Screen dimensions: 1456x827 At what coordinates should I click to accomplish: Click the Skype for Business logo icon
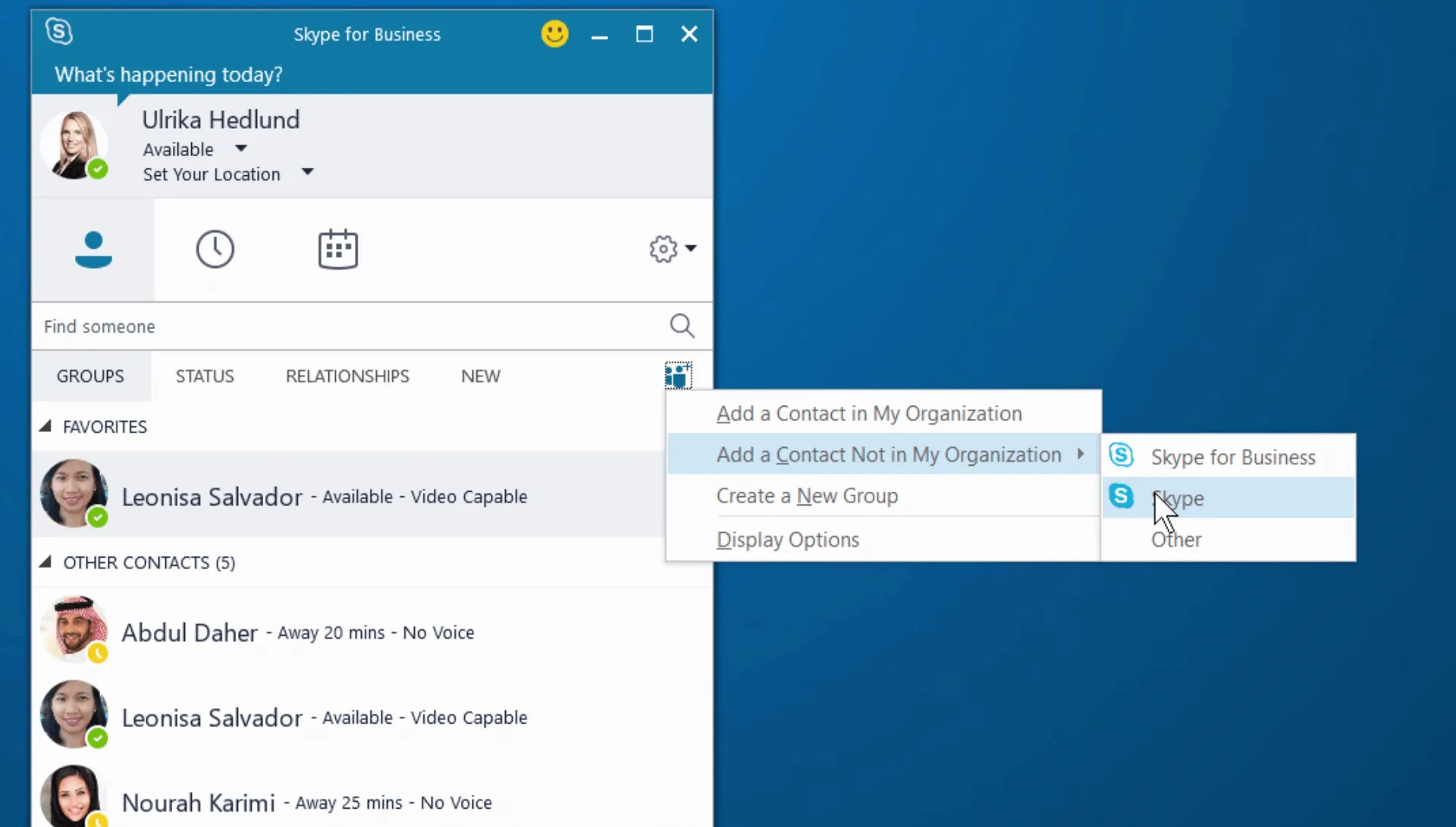(59, 32)
